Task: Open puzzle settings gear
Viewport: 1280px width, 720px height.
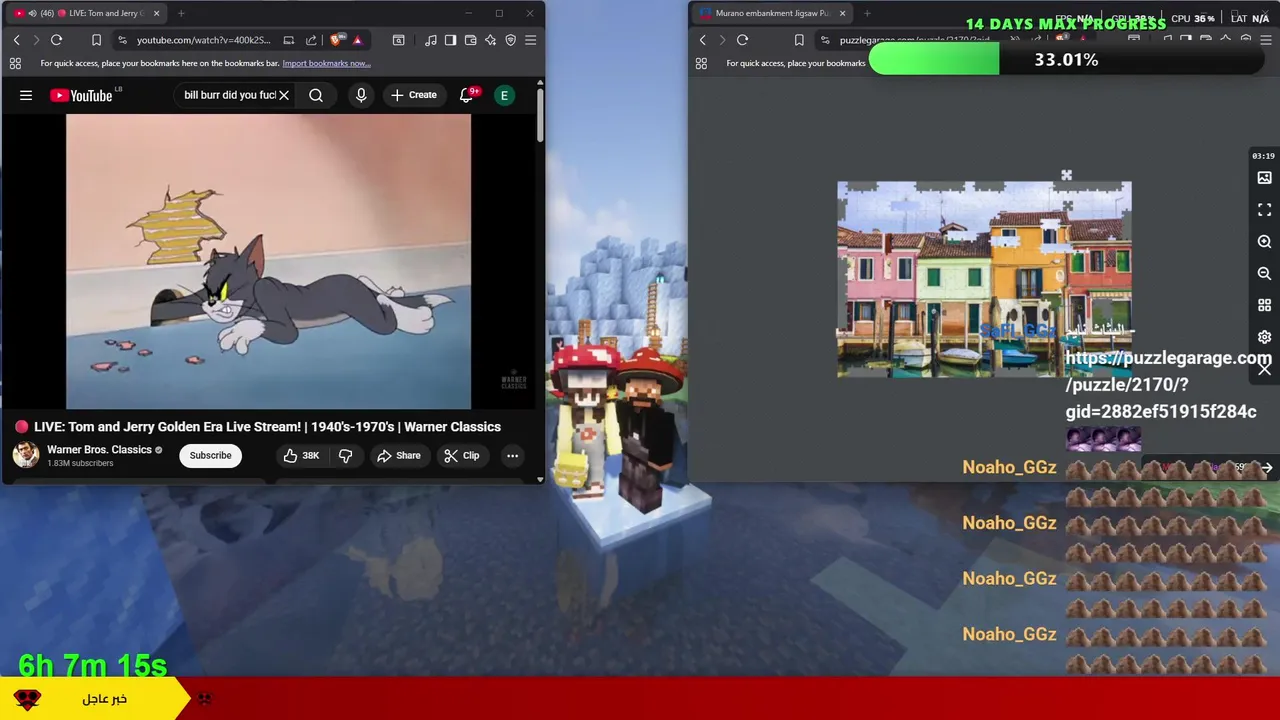Action: click(x=1264, y=337)
